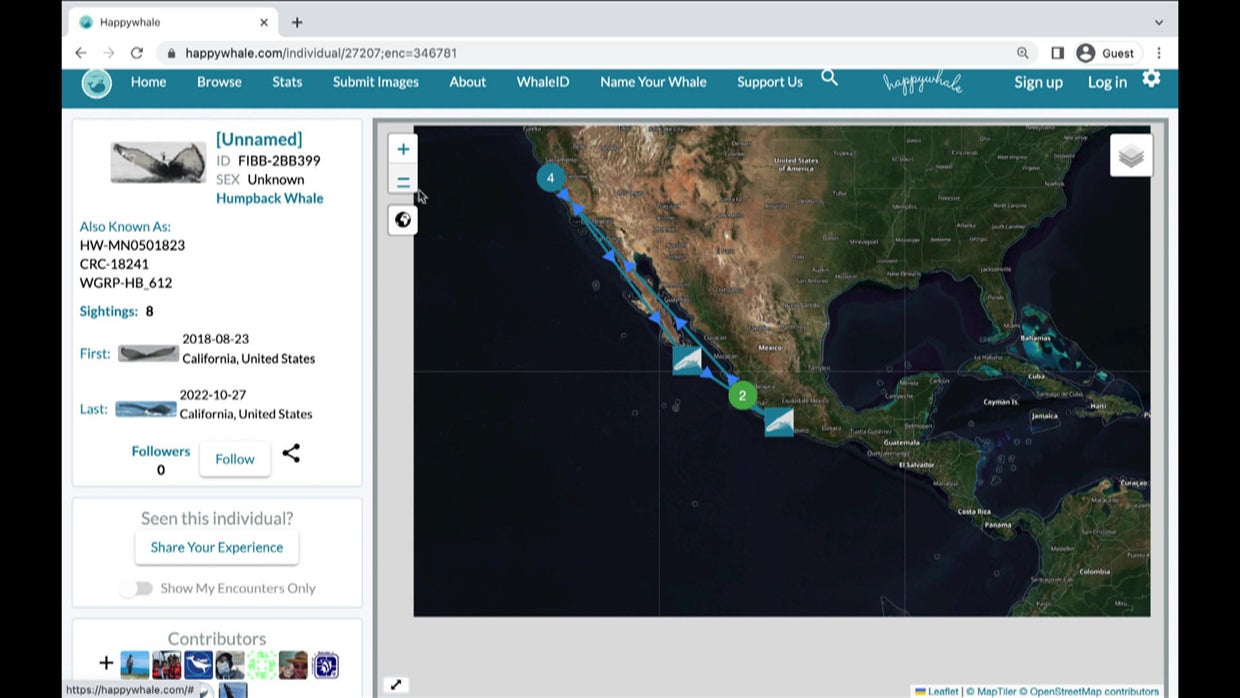Go back in browser history
This screenshot has height=698, width=1240.
pos(81,53)
